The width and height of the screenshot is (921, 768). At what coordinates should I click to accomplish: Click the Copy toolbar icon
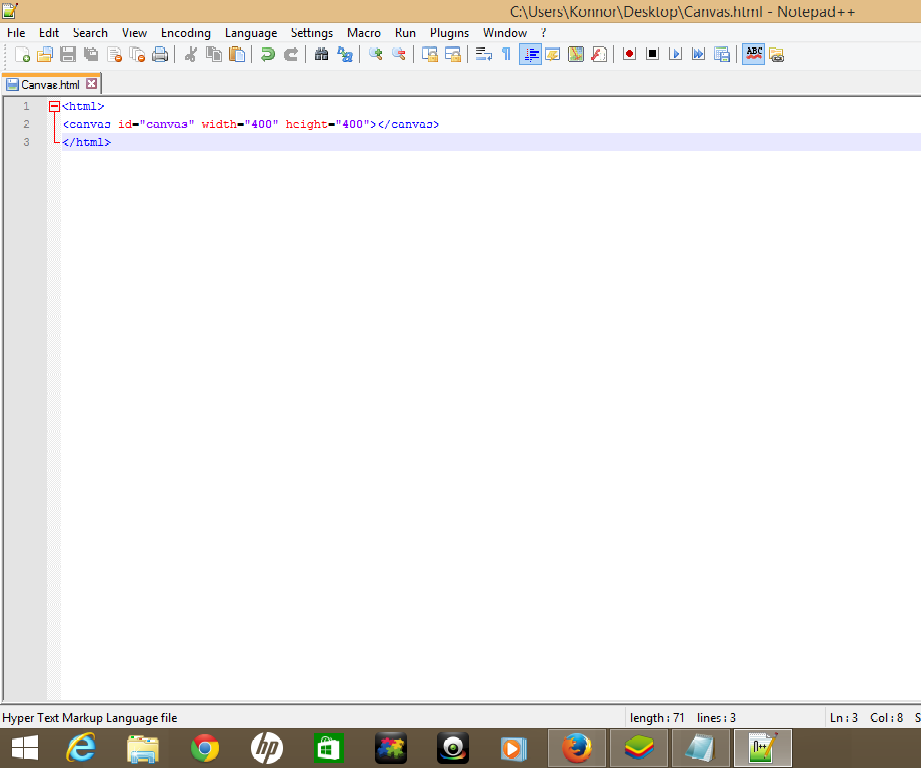[x=214, y=55]
